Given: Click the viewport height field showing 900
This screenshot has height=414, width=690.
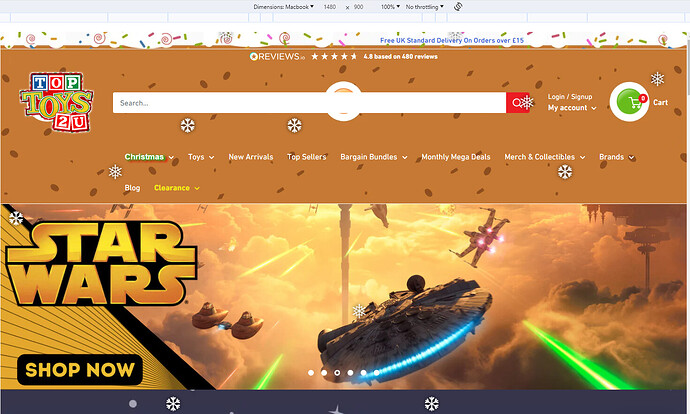Looking at the screenshot, I should [358, 7].
